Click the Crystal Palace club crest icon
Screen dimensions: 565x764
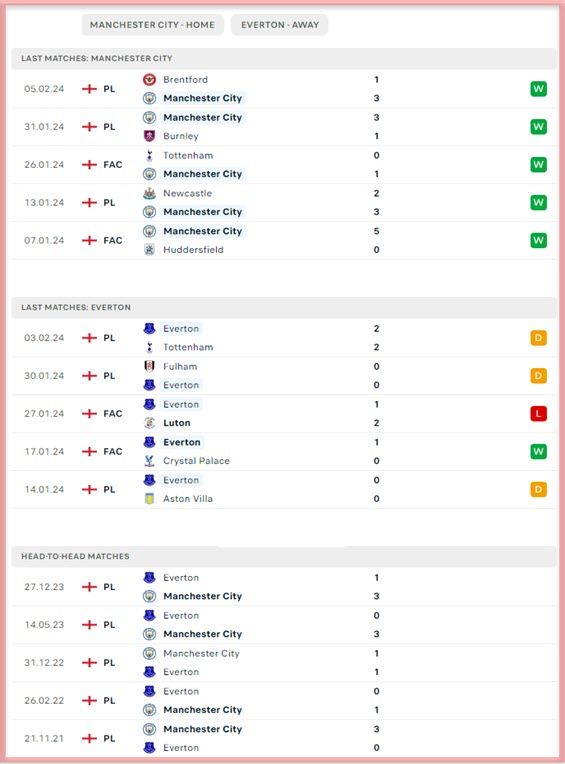150,461
